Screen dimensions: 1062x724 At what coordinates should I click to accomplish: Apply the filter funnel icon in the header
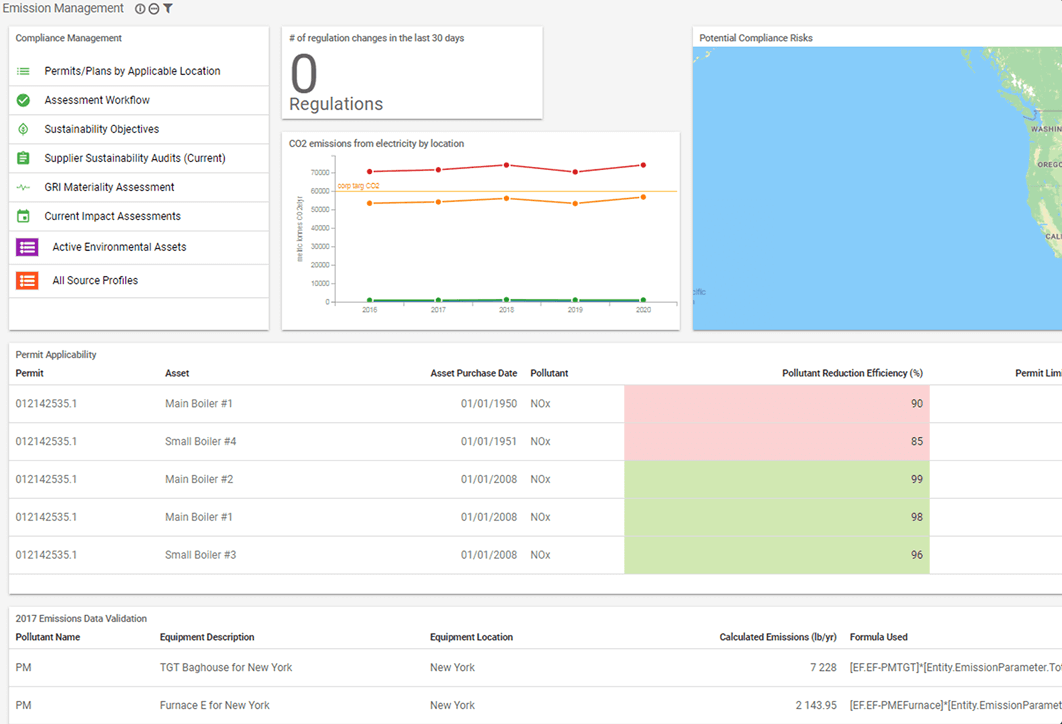point(170,7)
